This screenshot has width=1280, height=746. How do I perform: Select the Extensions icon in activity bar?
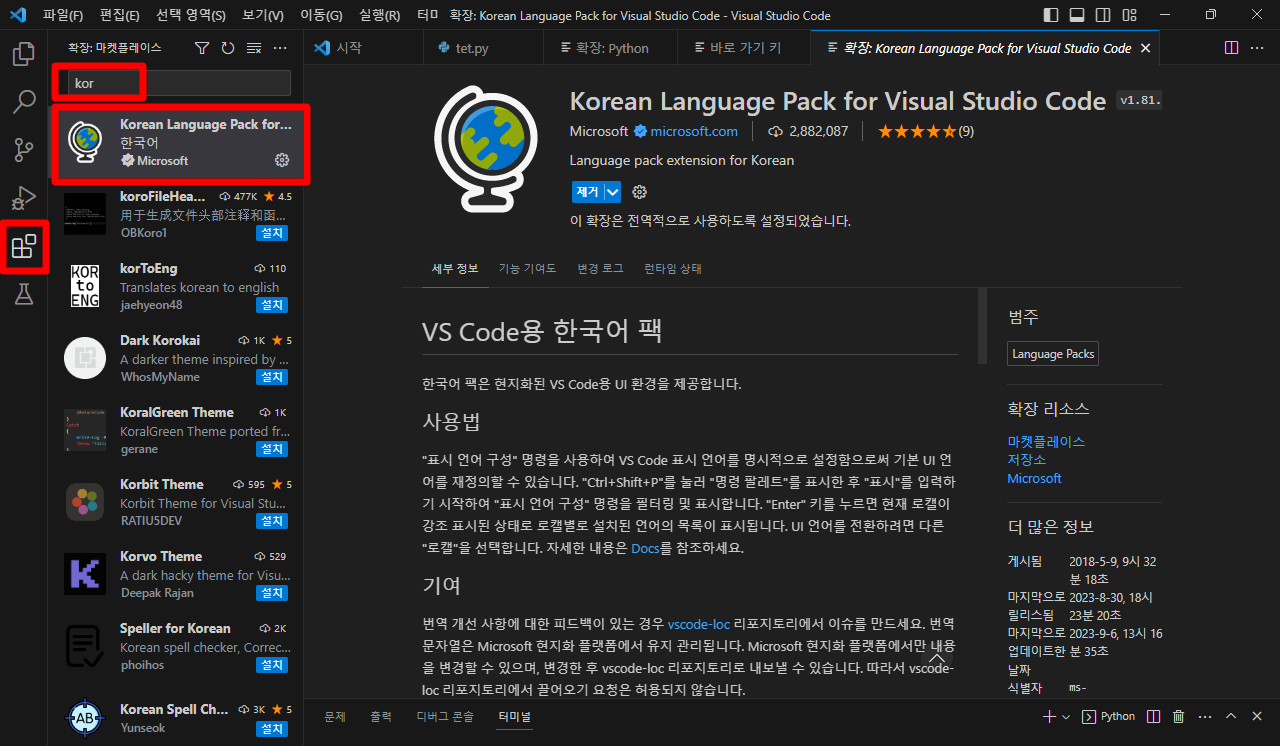[x=23, y=246]
